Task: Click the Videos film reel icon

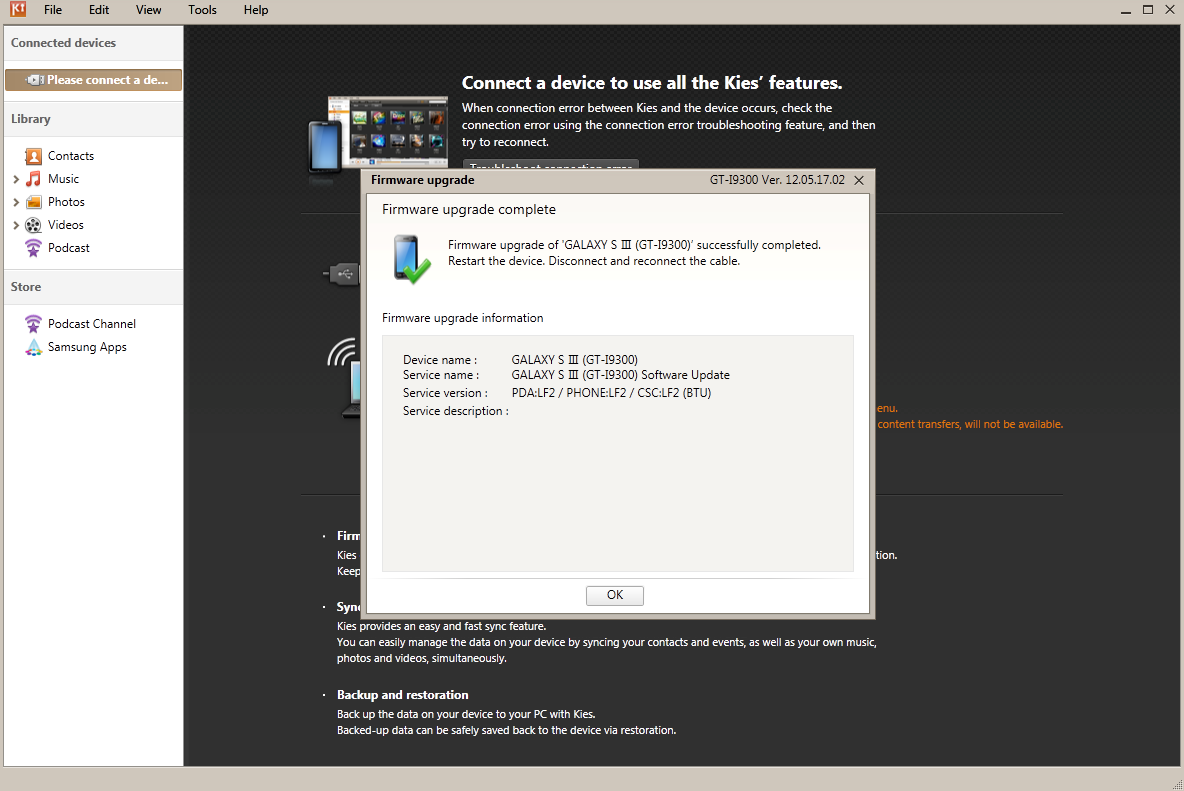Action: [34, 225]
